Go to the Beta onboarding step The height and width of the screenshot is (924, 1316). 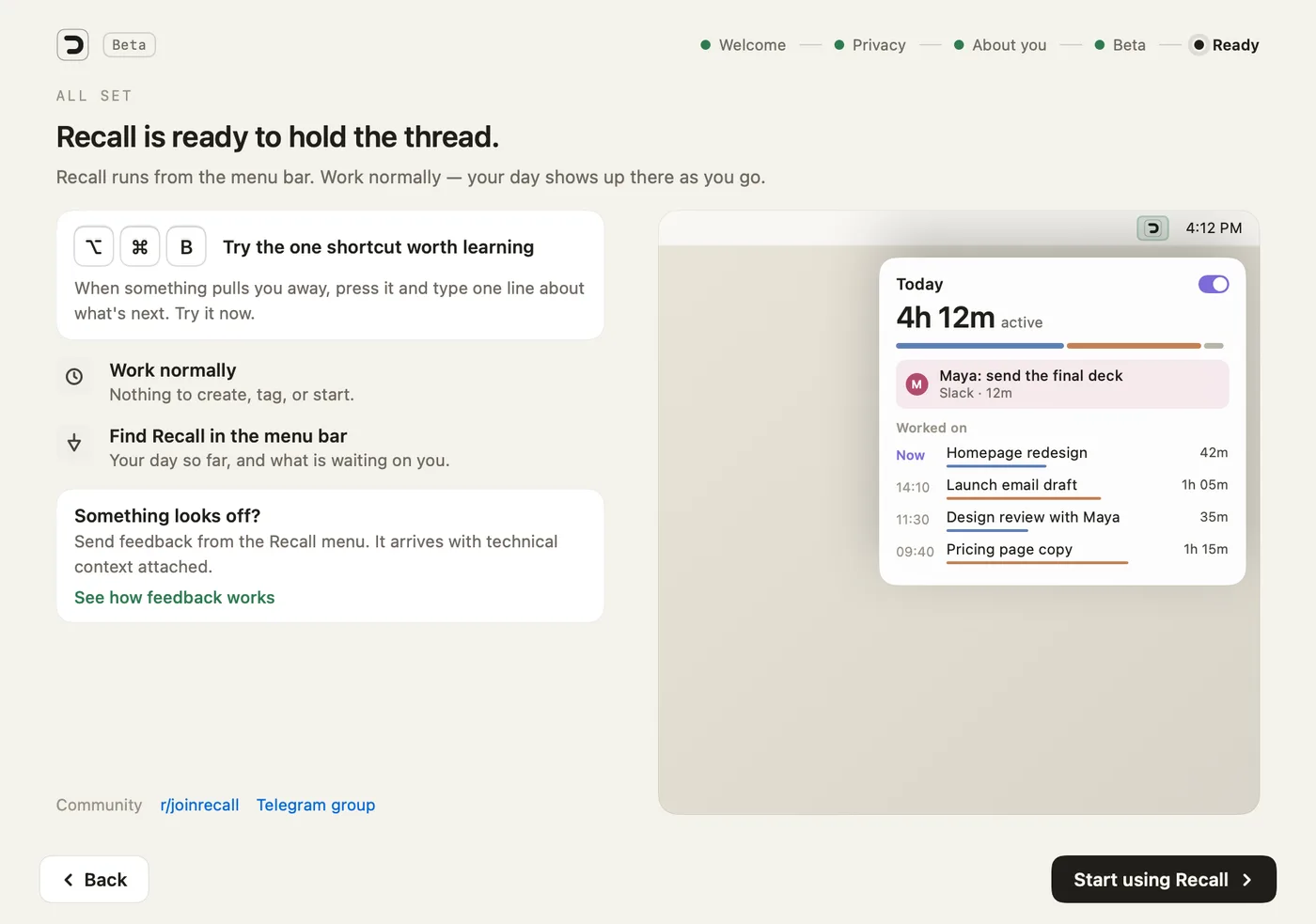pyautogui.click(x=1120, y=45)
